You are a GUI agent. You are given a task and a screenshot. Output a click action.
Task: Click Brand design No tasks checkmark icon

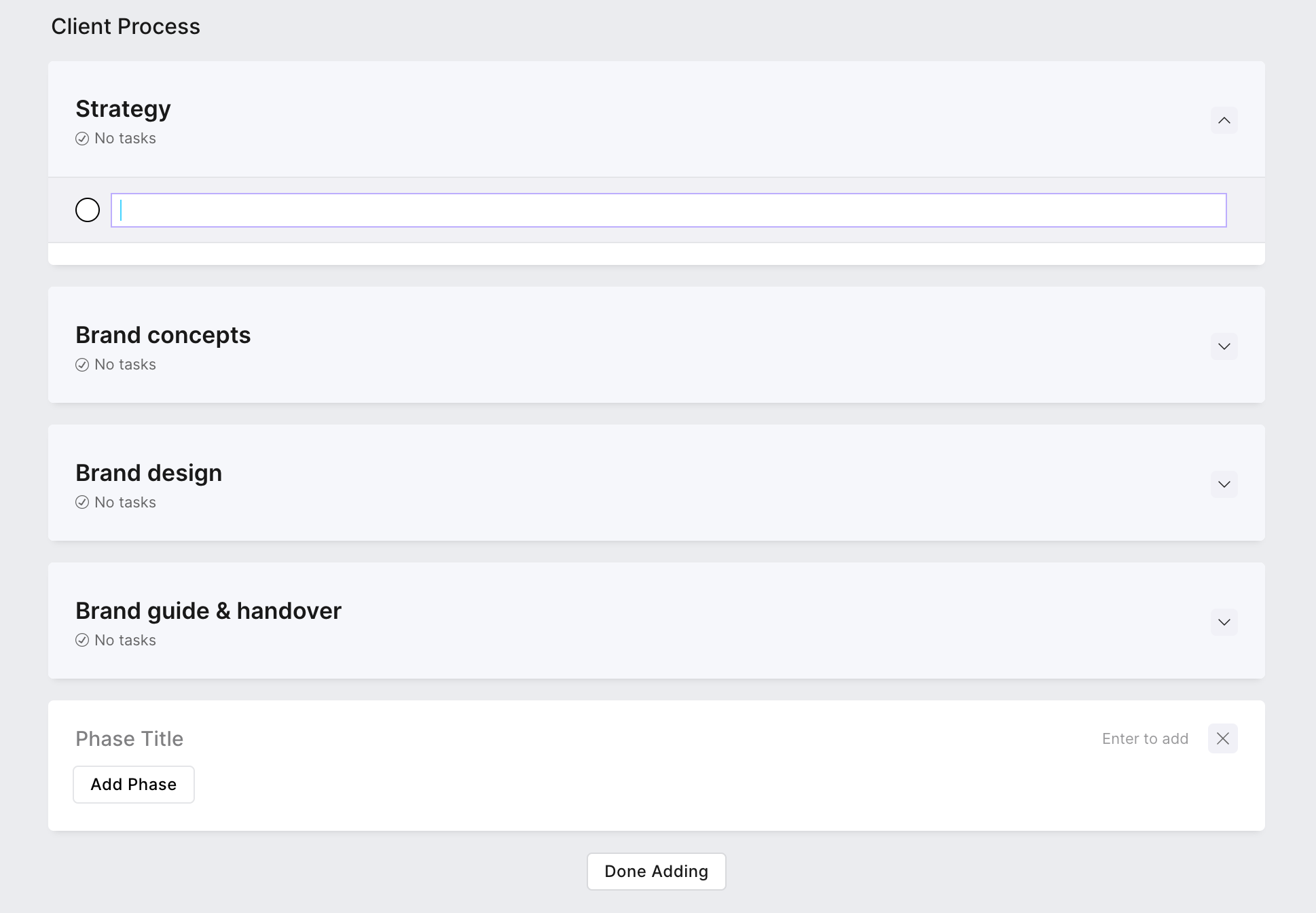(x=82, y=503)
